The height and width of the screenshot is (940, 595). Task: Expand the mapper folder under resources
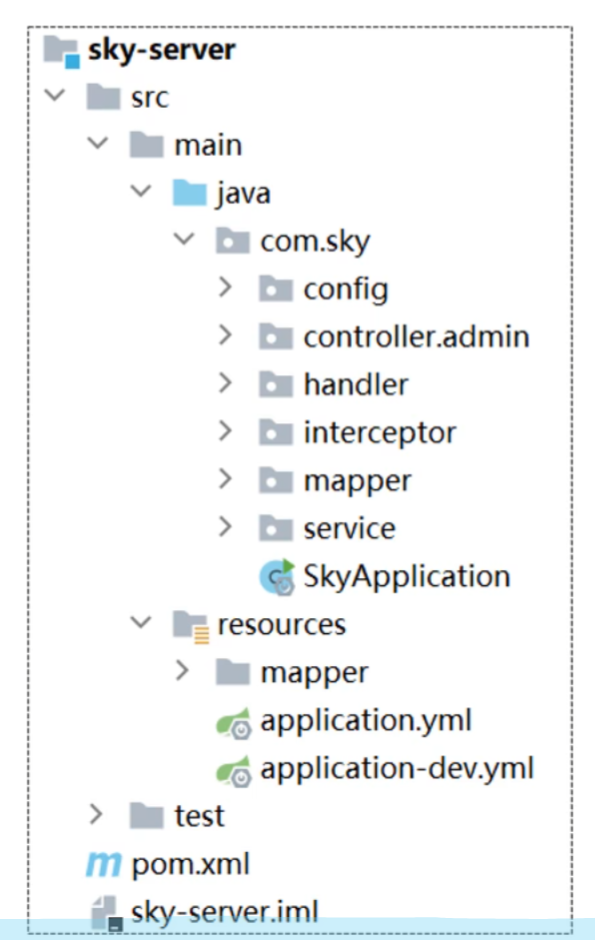pos(182,671)
